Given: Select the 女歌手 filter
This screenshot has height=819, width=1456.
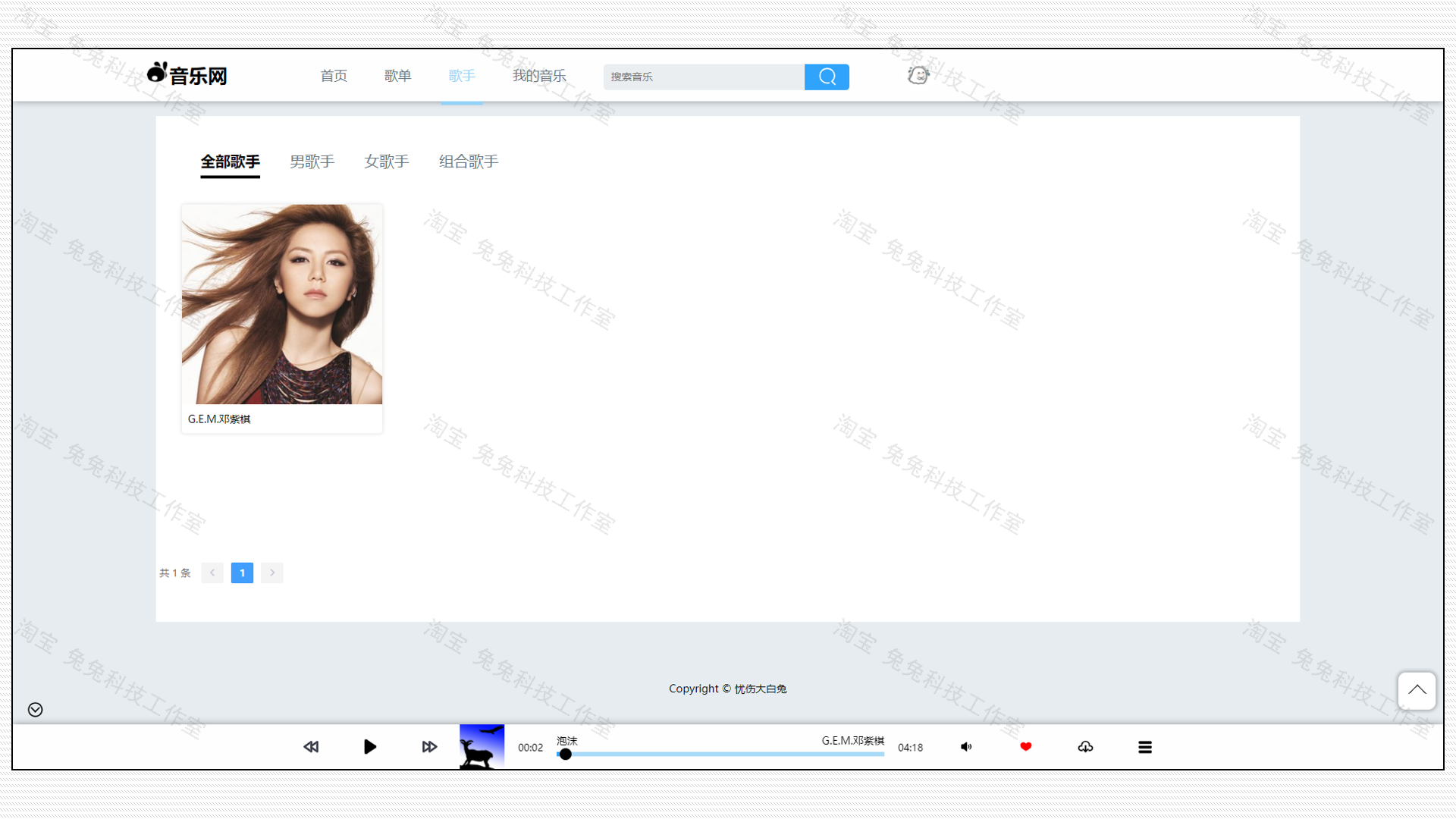Looking at the screenshot, I should 387,162.
